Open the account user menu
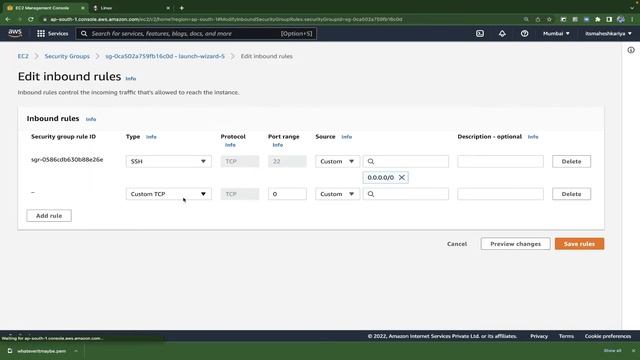Screen dimensions: 640x360 608,33
